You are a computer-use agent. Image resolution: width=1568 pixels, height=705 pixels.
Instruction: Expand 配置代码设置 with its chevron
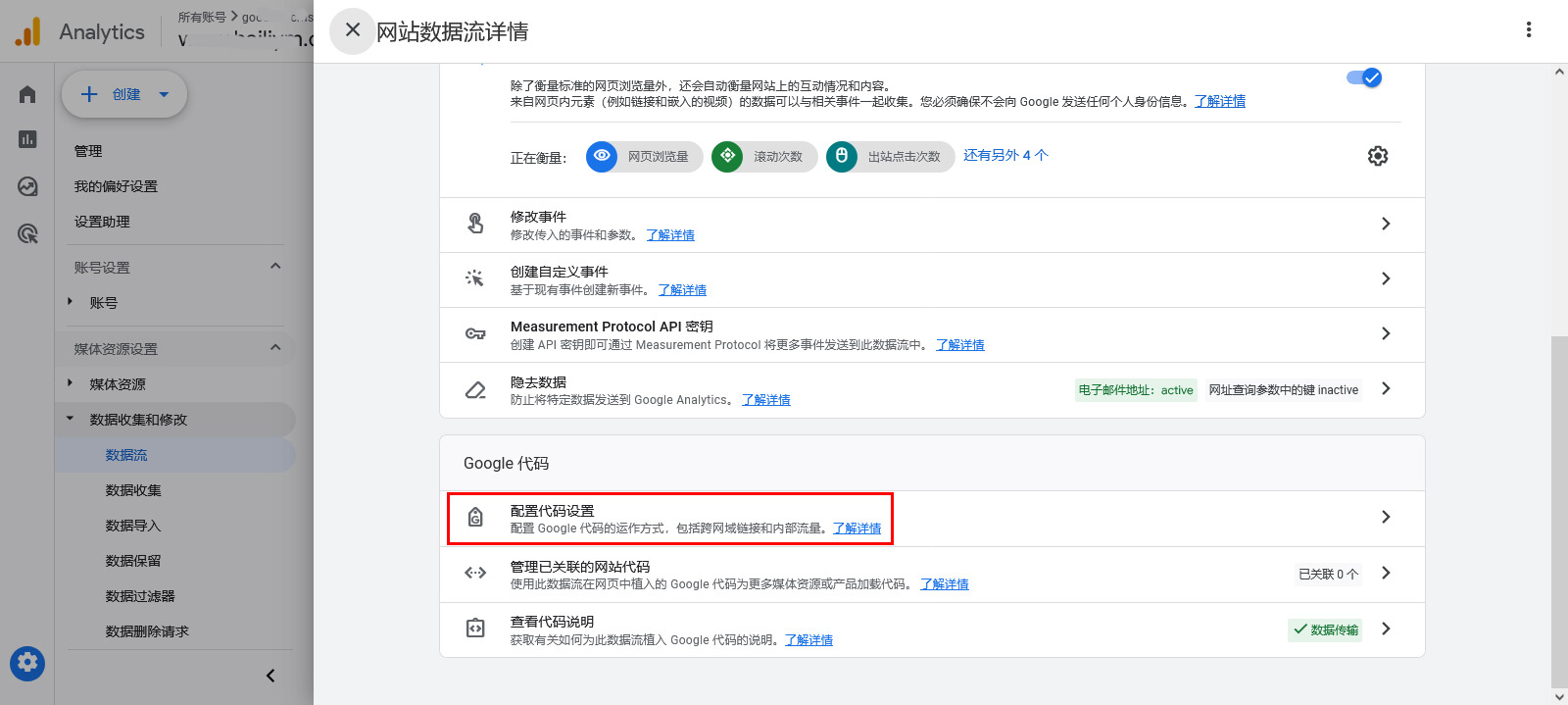[x=1386, y=517]
